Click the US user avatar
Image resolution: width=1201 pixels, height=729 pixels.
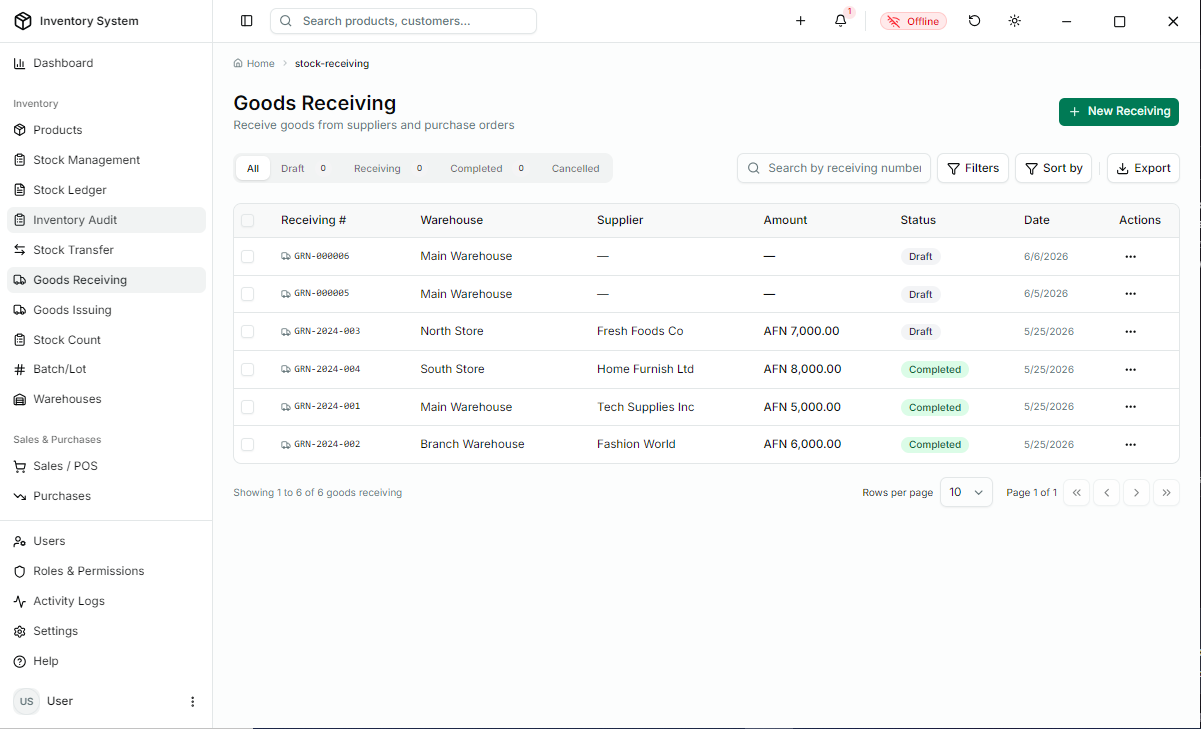click(26, 702)
